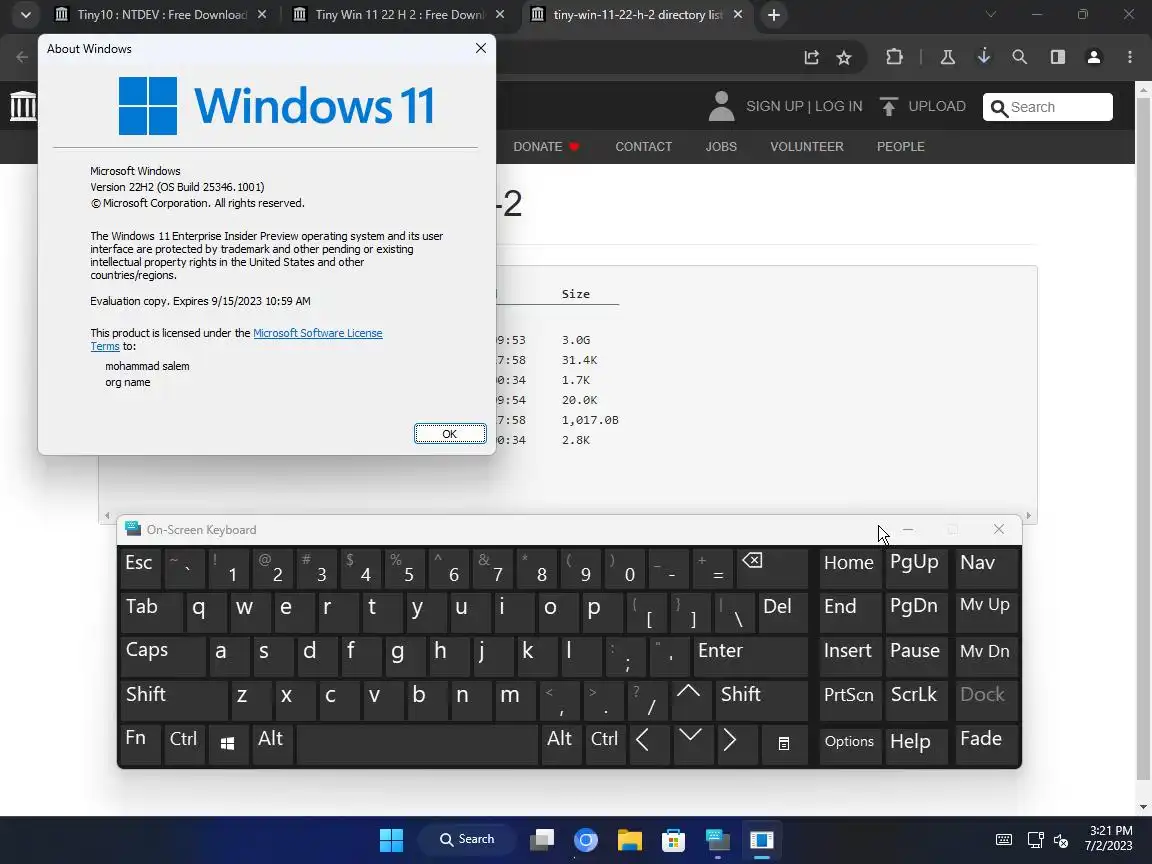
Task: Go back with the browser back arrow
Action: (x=22, y=57)
